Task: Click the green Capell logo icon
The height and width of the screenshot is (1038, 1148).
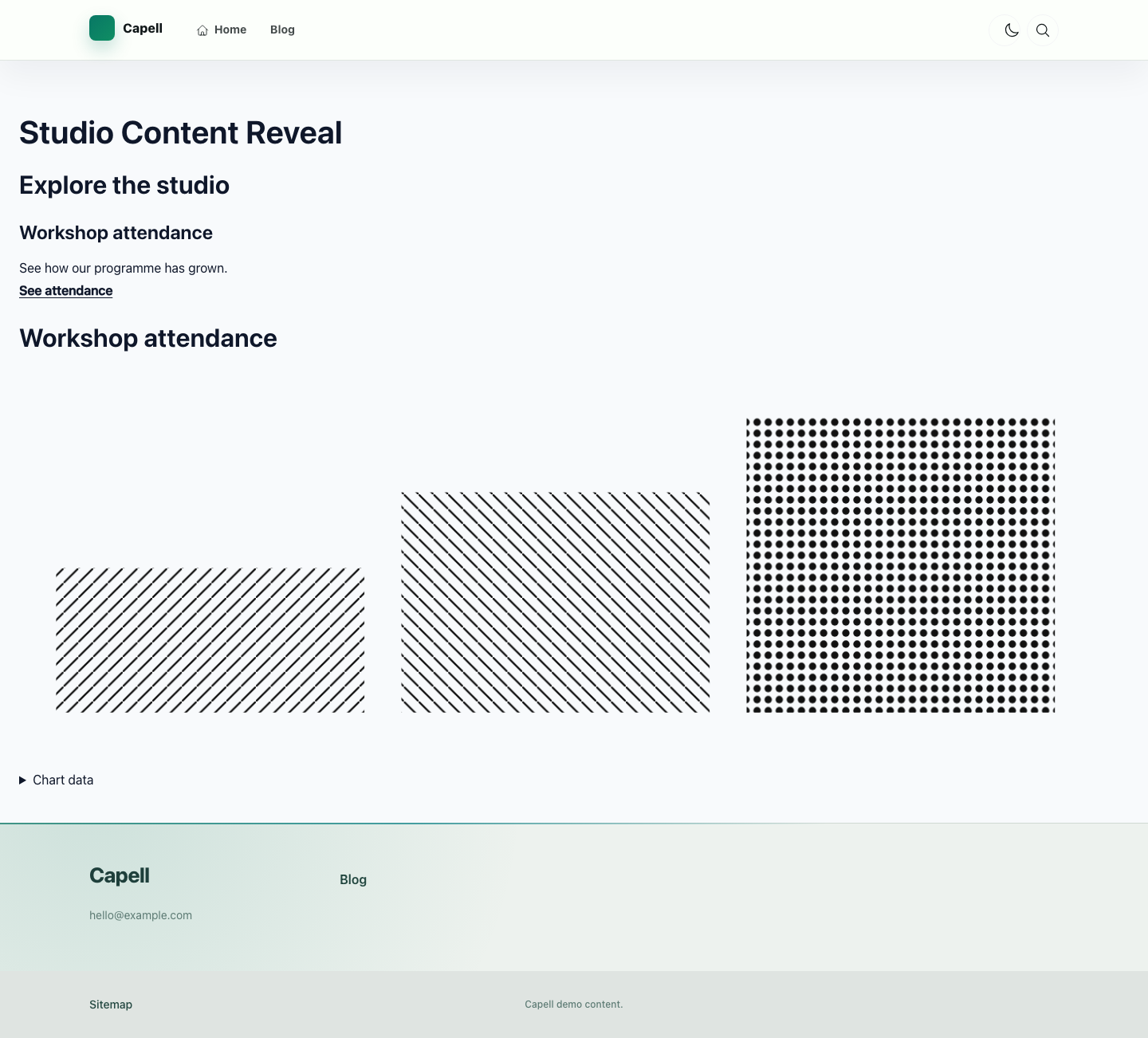Action: (102, 28)
